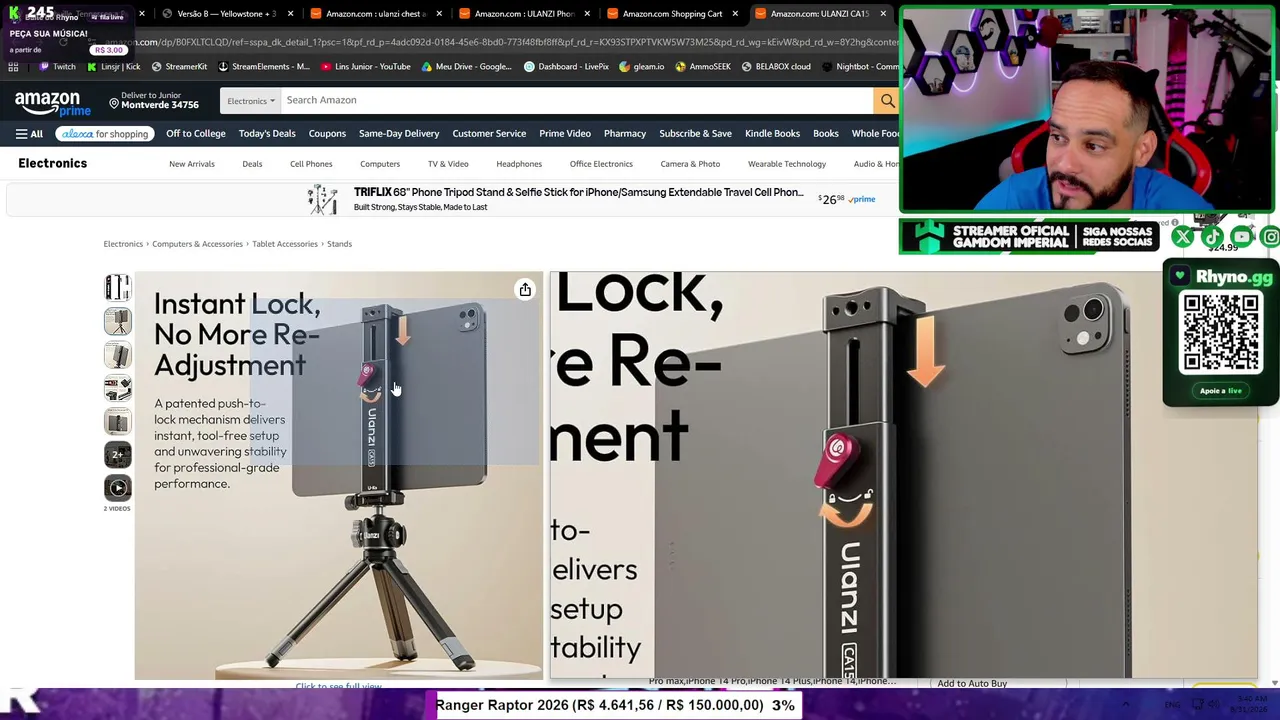Select Computers category
The width and height of the screenshot is (1280, 720).
380,164
